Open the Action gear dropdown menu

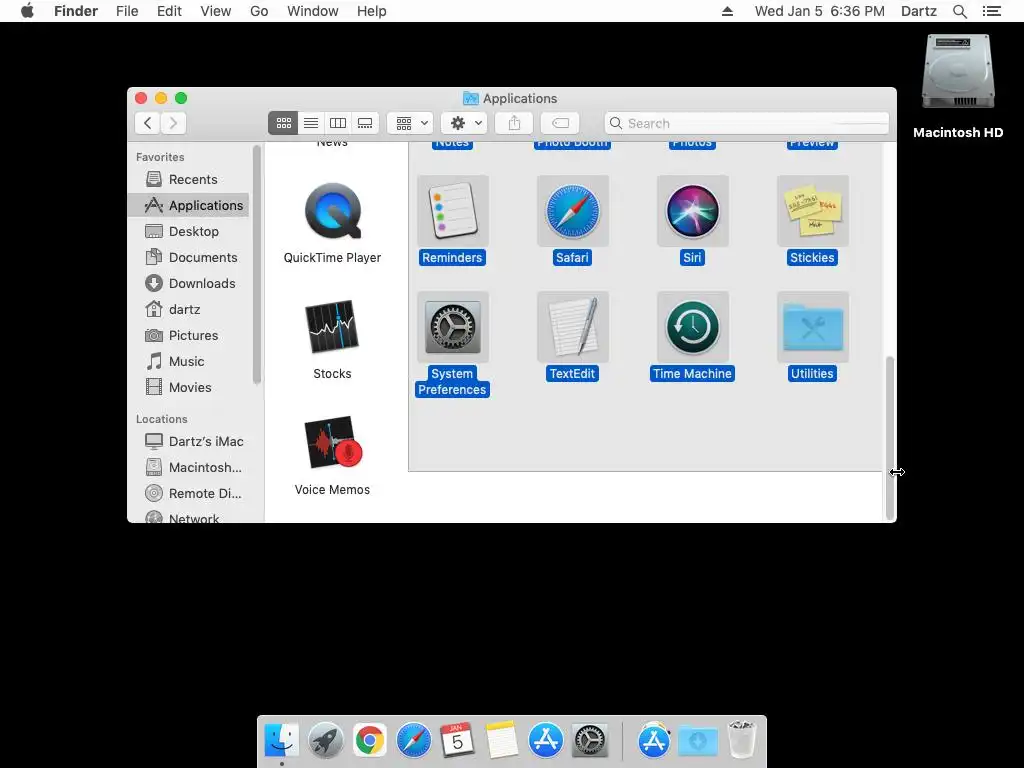(x=464, y=123)
